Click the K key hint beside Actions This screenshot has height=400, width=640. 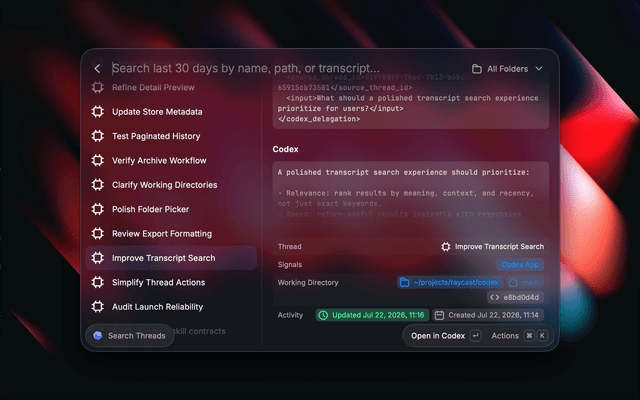pyautogui.click(x=542, y=336)
